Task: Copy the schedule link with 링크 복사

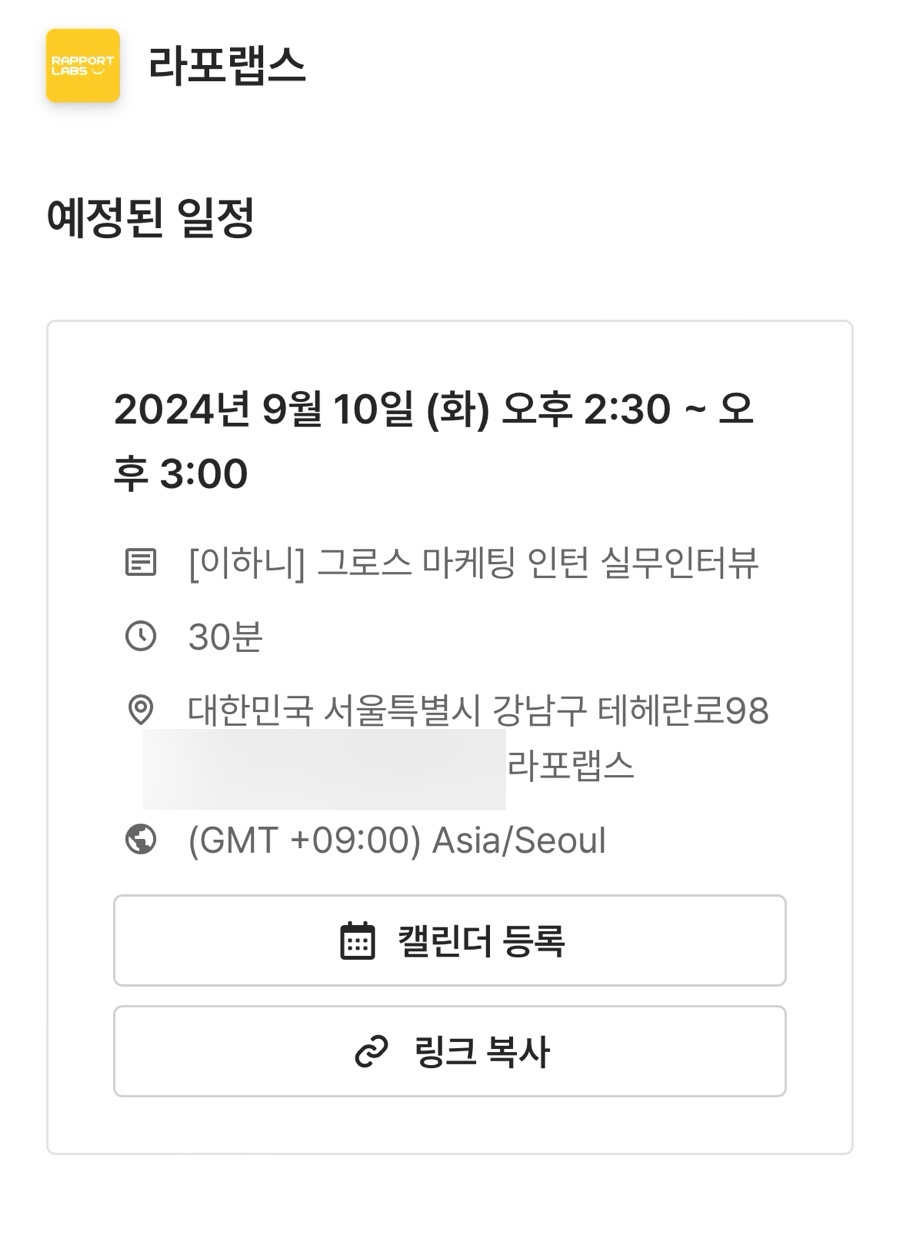Action: 450,1051
